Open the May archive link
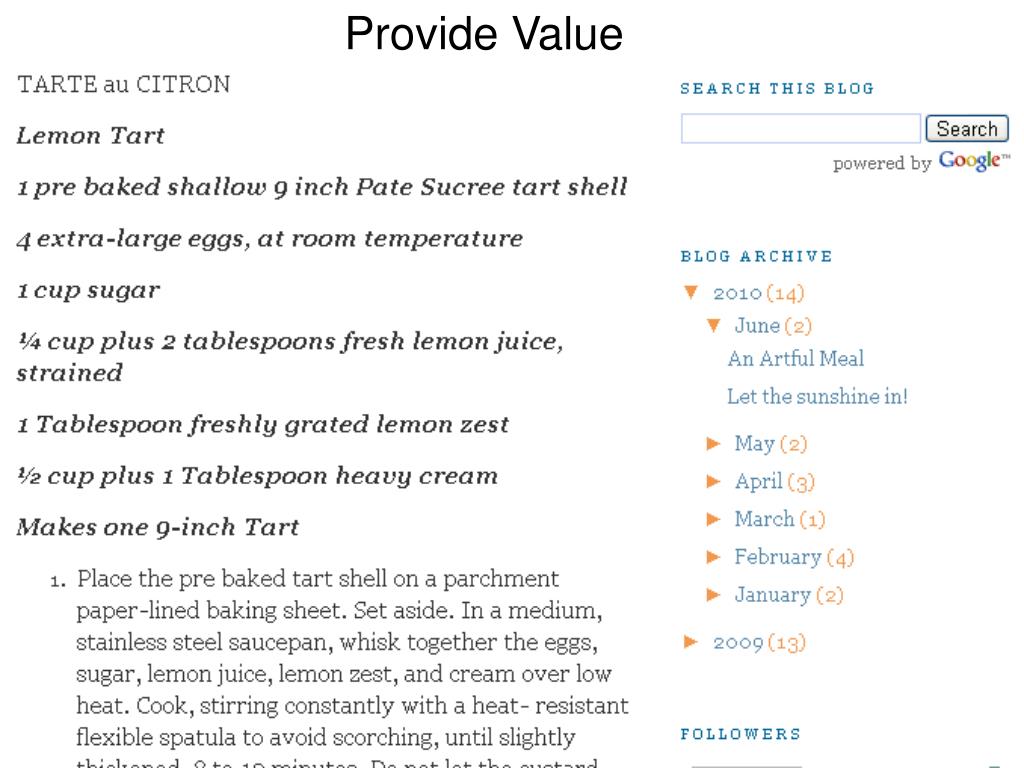The width and height of the screenshot is (1024, 768). click(754, 444)
